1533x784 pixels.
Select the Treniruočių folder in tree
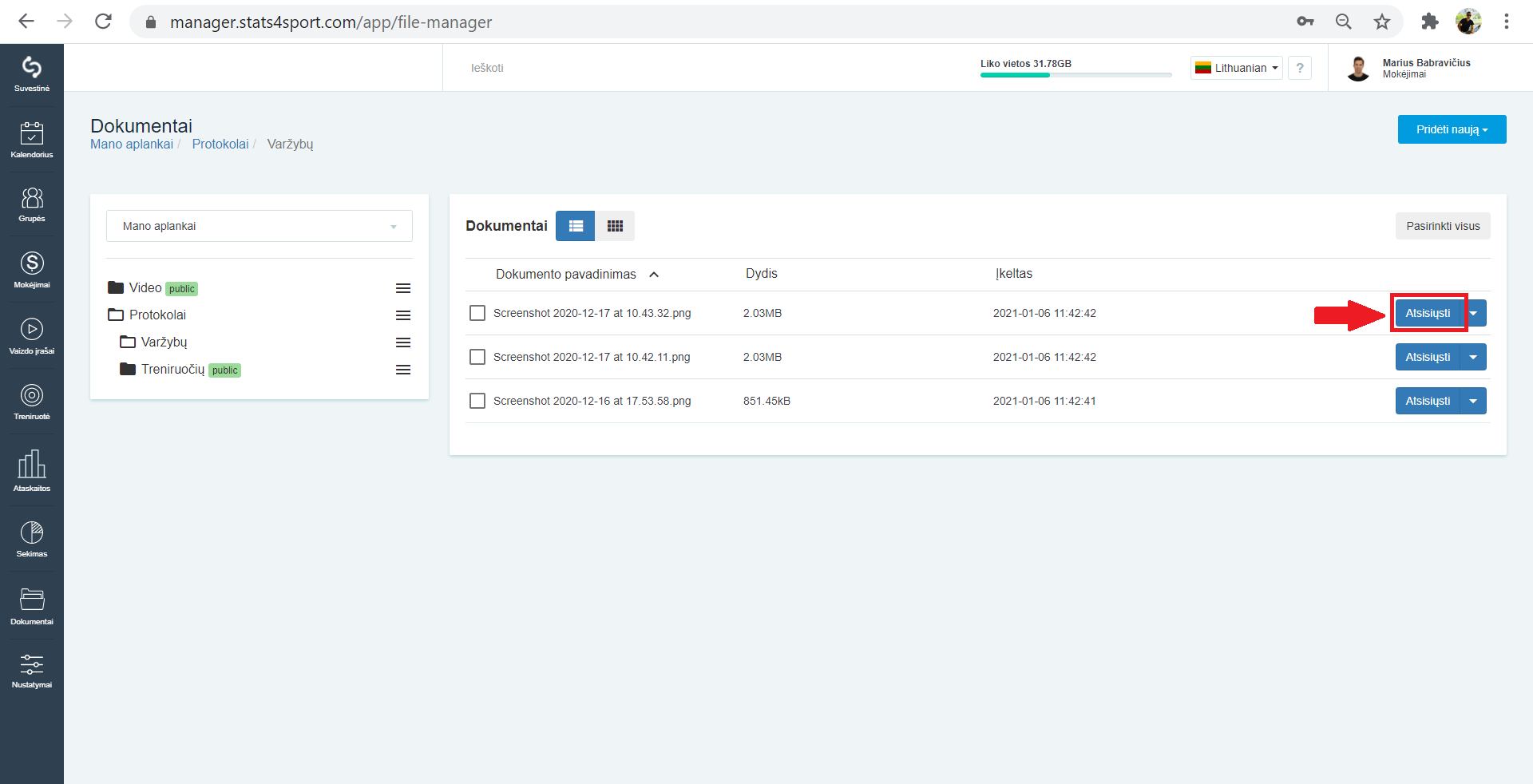pyautogui.click(x=172, y=369)
